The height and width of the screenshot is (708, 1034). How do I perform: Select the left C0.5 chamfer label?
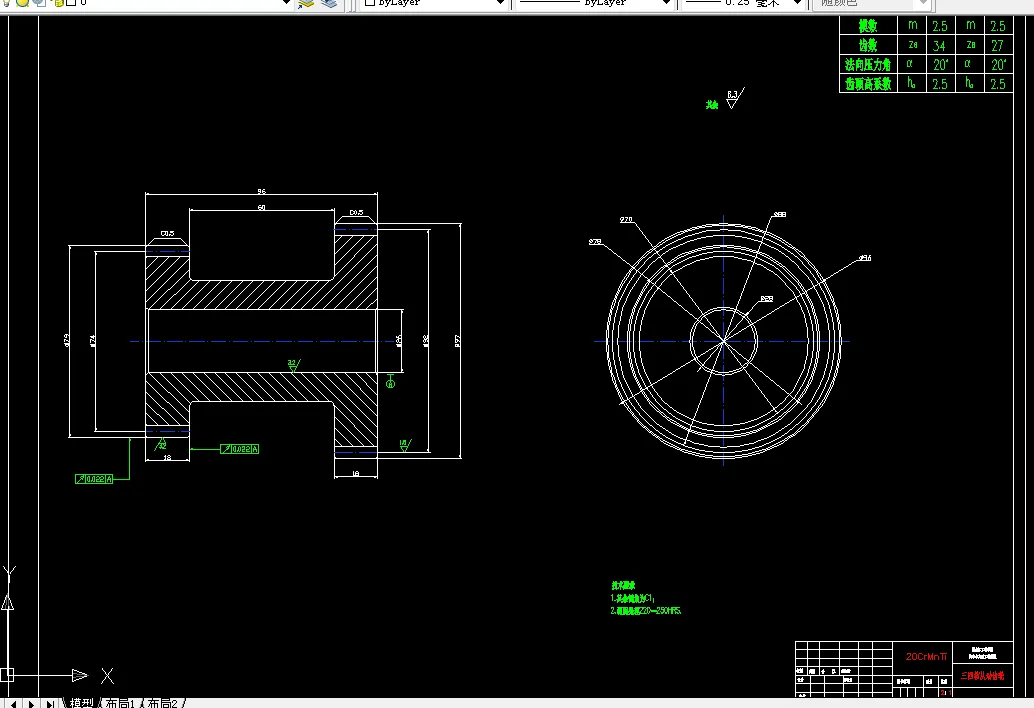coord(167,233)
